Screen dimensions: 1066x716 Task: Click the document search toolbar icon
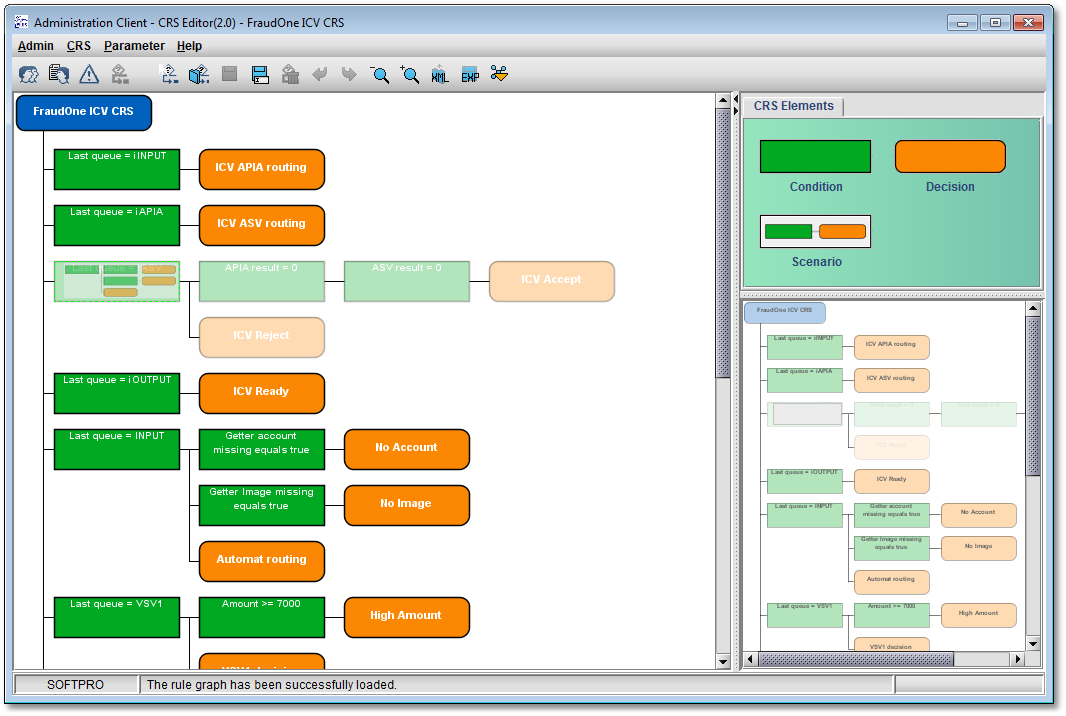59,74
